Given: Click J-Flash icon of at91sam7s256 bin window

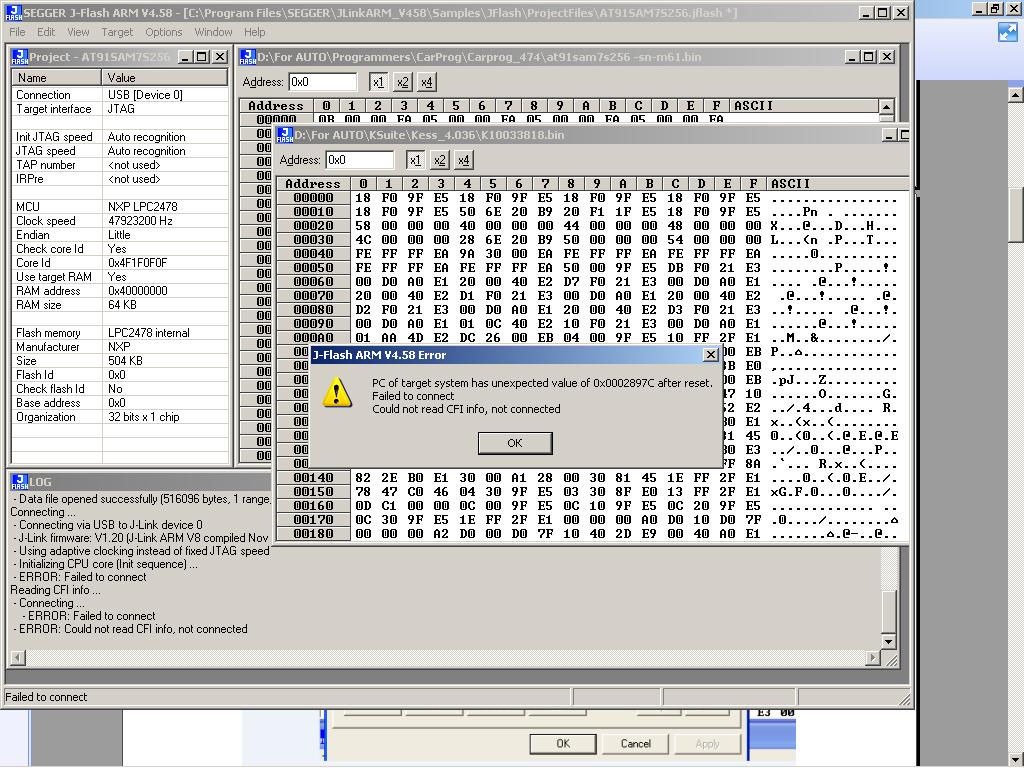Looking at the screenshot, I should (x=248, y=57).
